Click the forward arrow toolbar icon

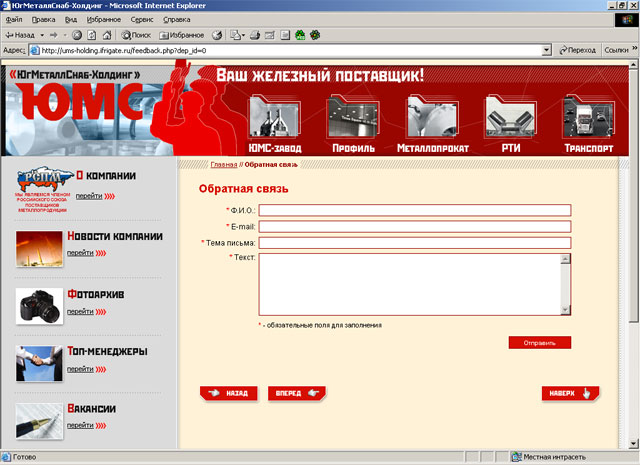[53, 35]
